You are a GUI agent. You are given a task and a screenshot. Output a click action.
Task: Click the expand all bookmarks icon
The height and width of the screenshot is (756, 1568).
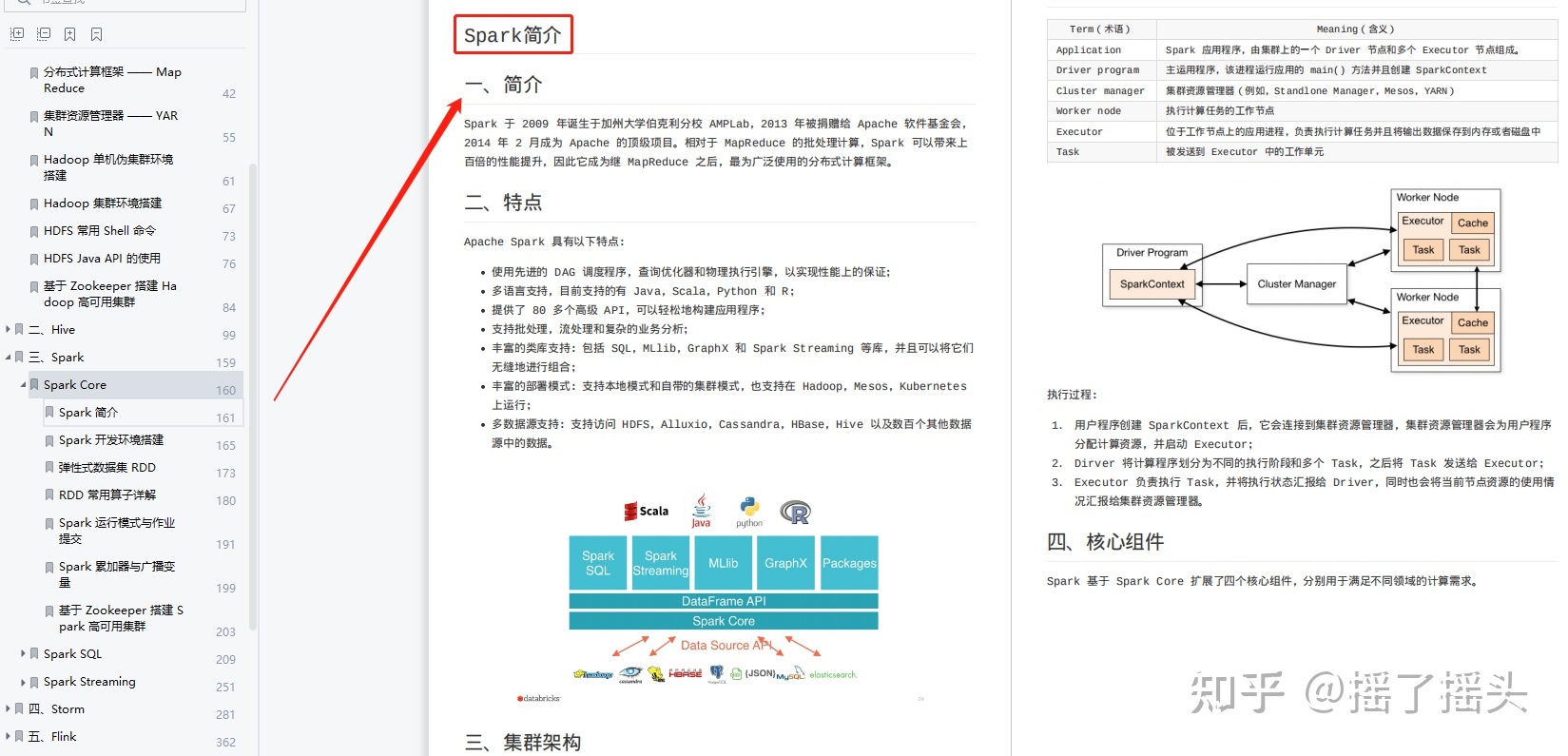[16, 34]
